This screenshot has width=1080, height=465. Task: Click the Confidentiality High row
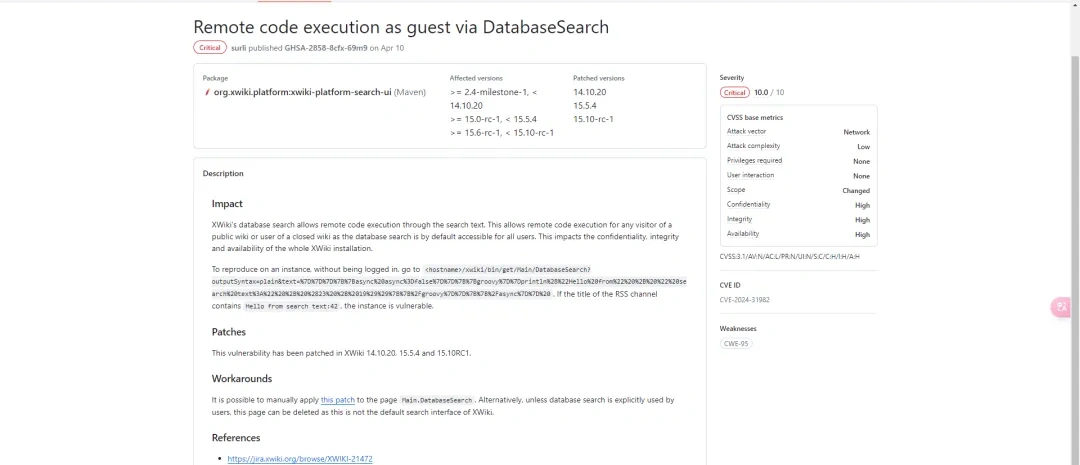coord(798,205)
